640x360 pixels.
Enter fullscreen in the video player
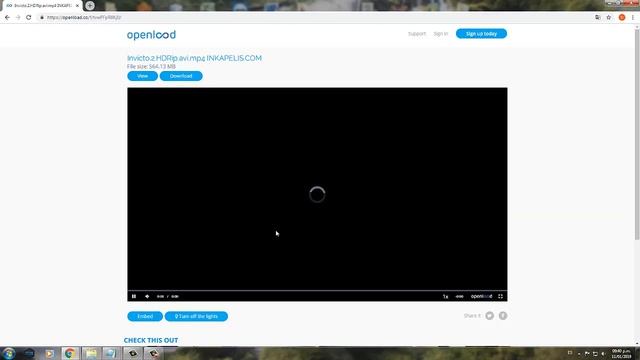click(x=500, y=296)
